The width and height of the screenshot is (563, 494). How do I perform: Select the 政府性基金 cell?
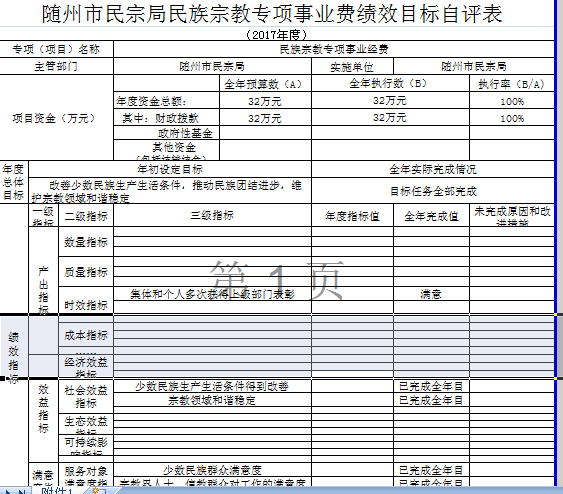pyautogui.click(x=167, y=133)
